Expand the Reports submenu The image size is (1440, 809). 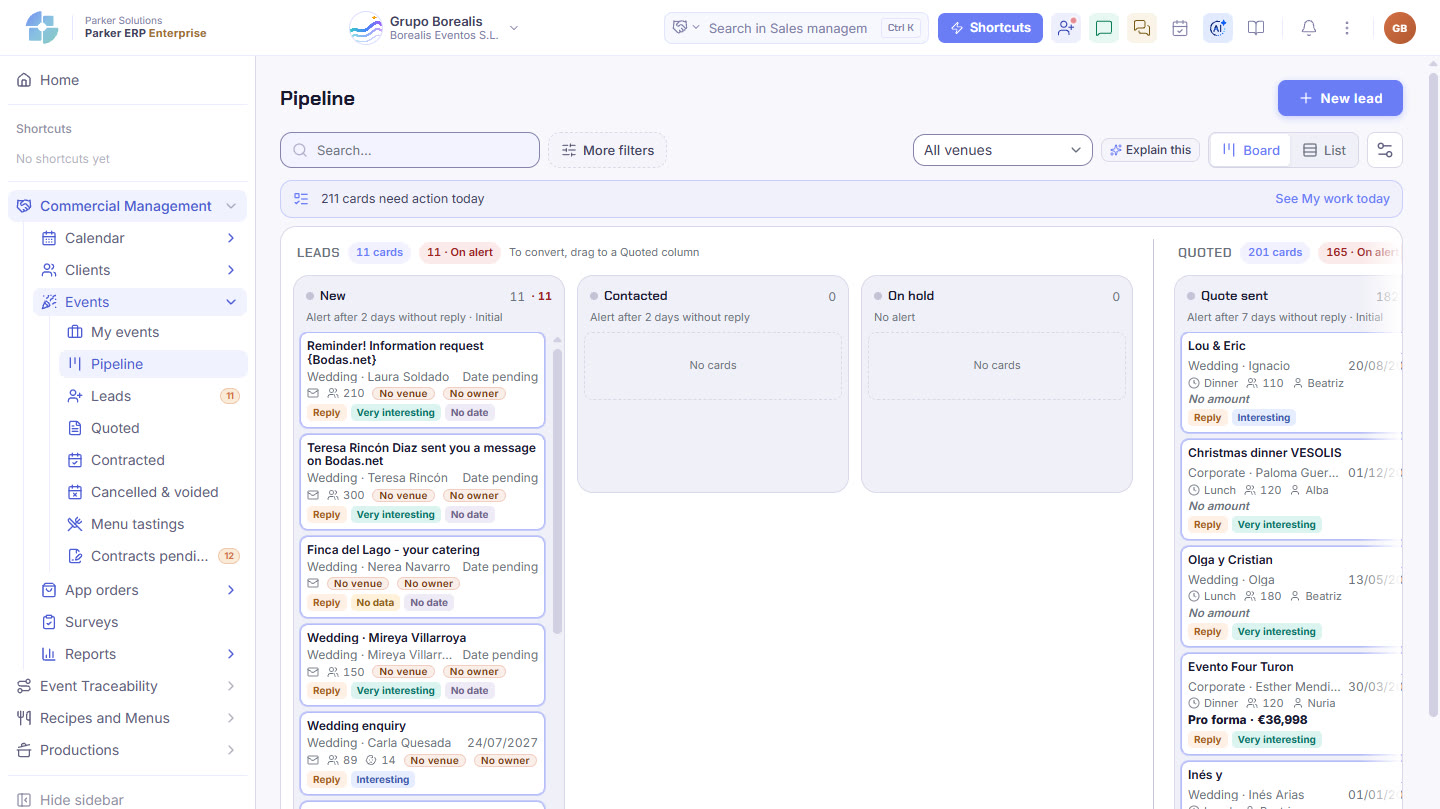tap(231, 654)
